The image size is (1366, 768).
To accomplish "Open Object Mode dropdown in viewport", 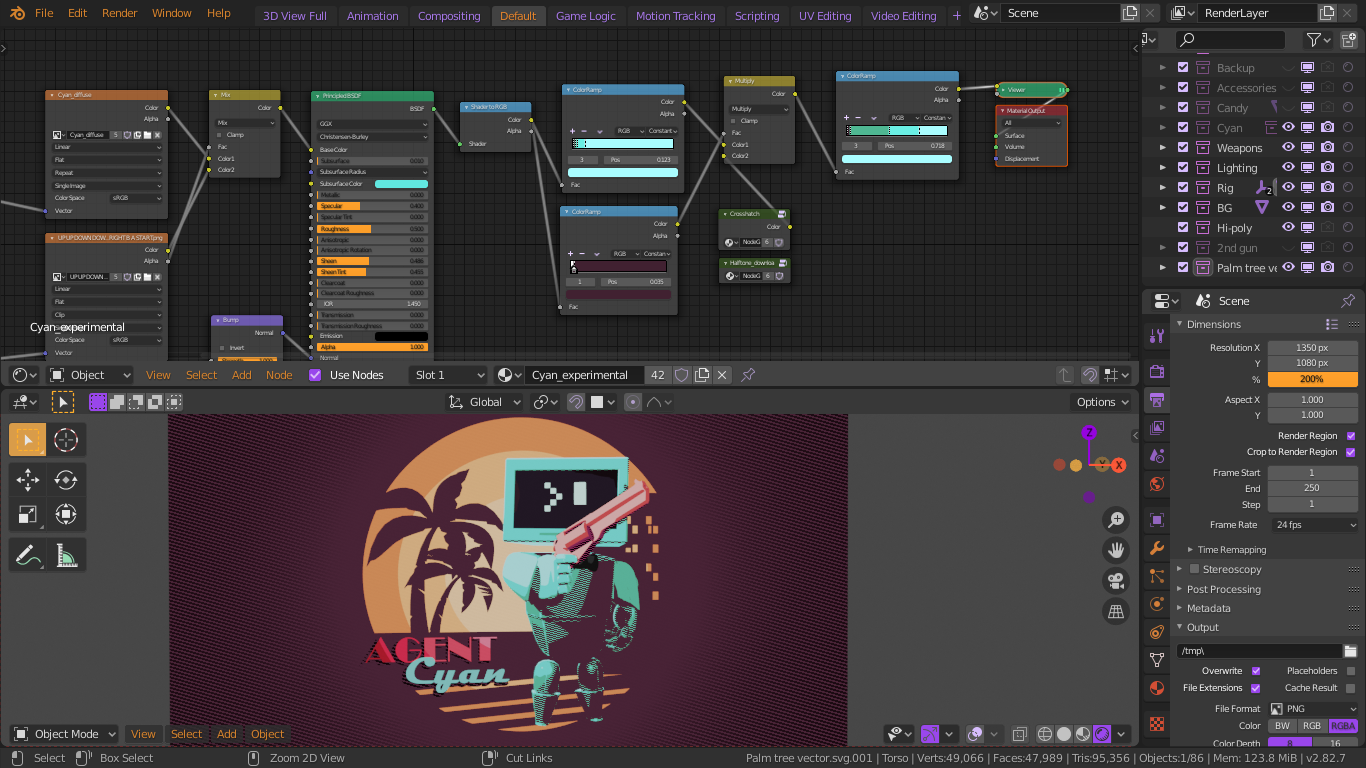I will (64, 734).
